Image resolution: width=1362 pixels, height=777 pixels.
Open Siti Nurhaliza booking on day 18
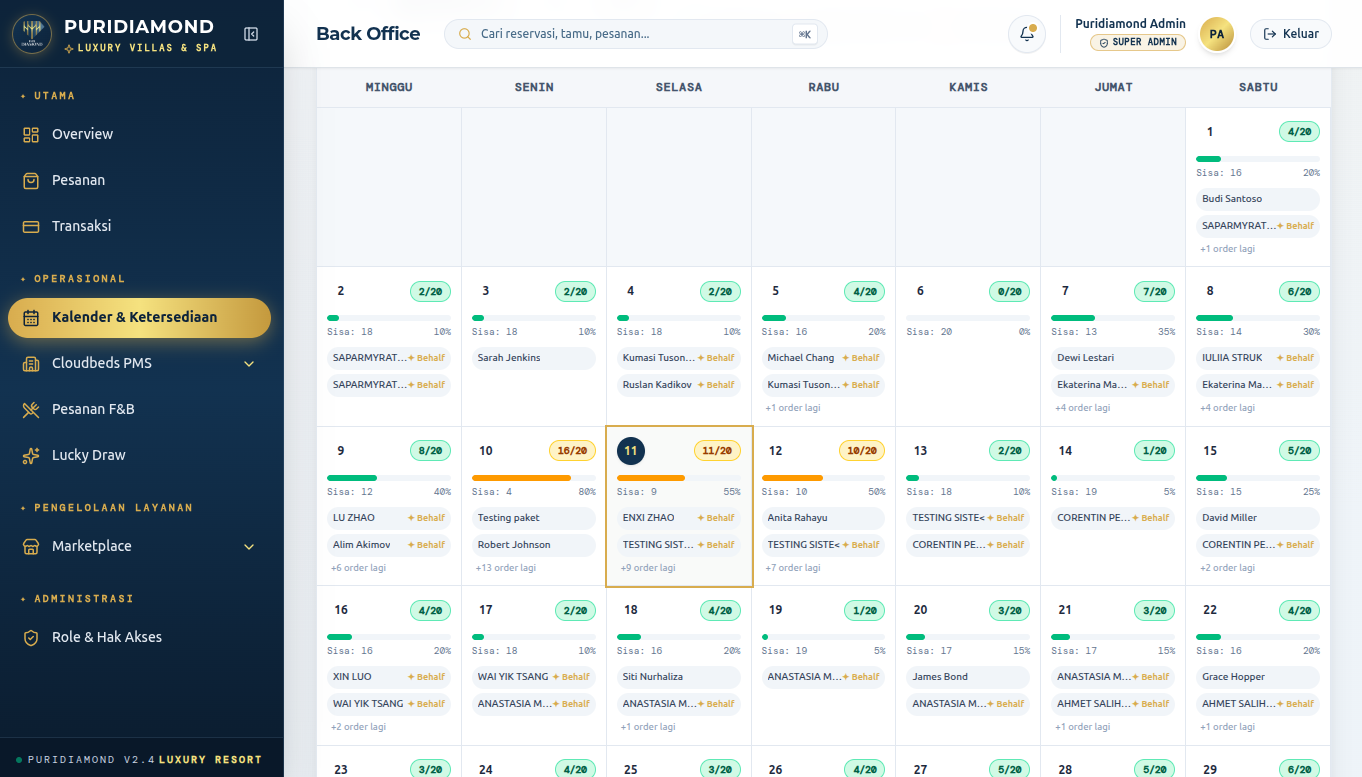click(x=679, y=677)
